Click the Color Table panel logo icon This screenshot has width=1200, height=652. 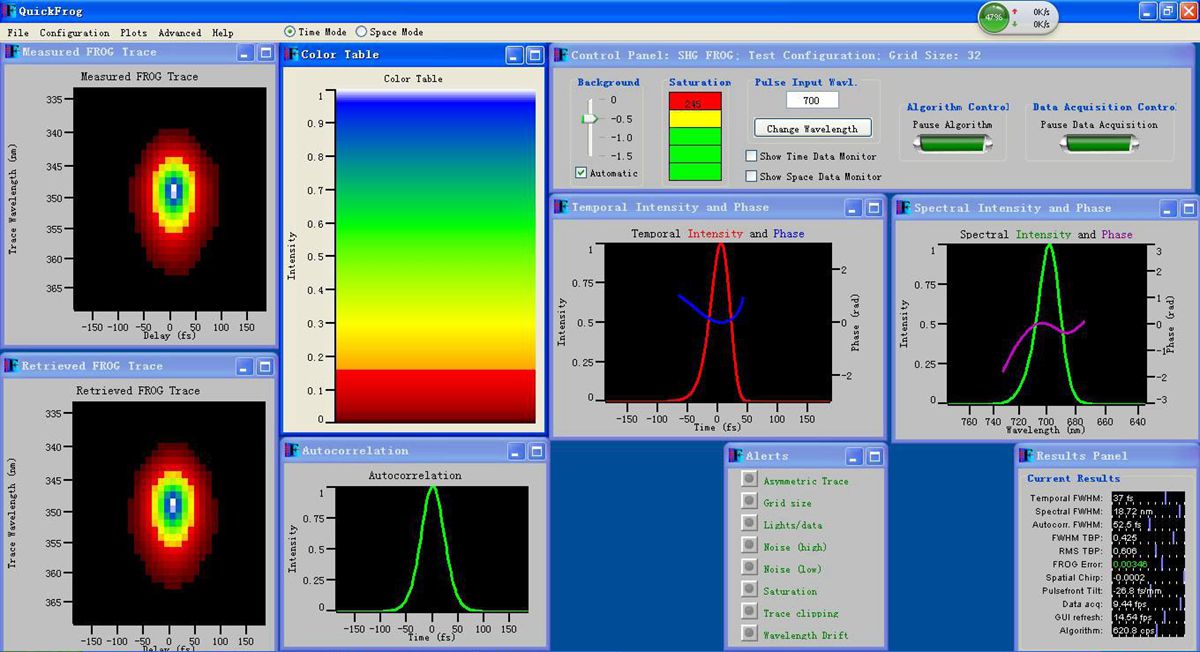[292, 55]
